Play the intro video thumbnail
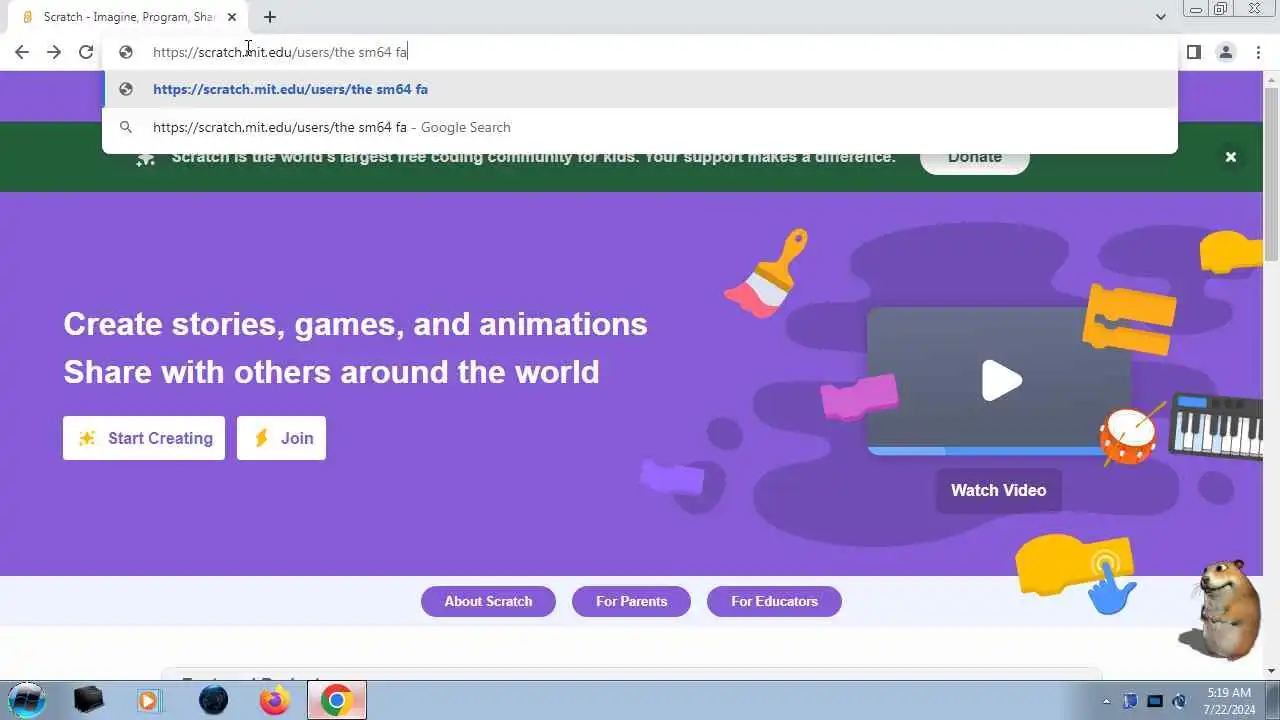Image resolution: width=1280 pixels, height=720 pixels. (x=1001, y=381)
